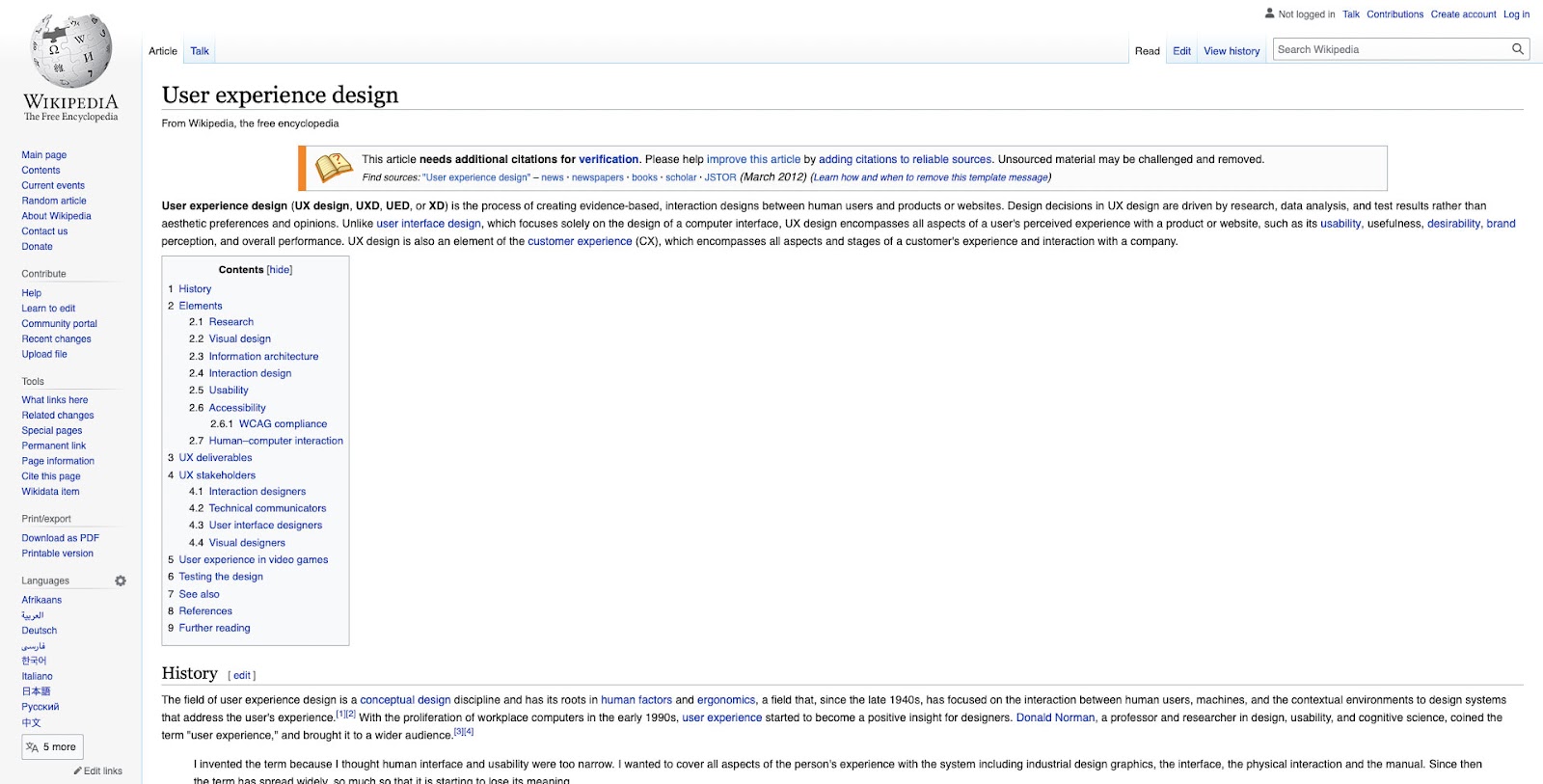1543x784 pixels.
Task: Open the user Talk link in header
Action: click(1351, 14)
